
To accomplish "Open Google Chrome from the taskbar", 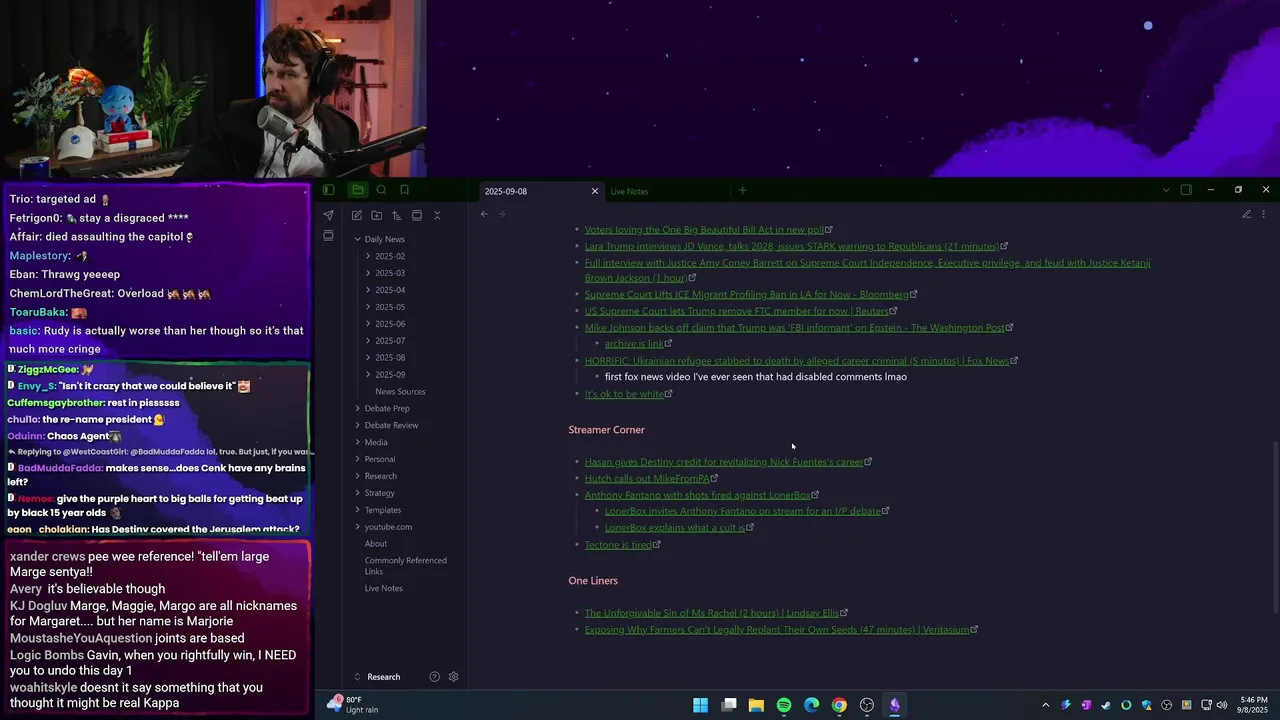I will (839, 705).
